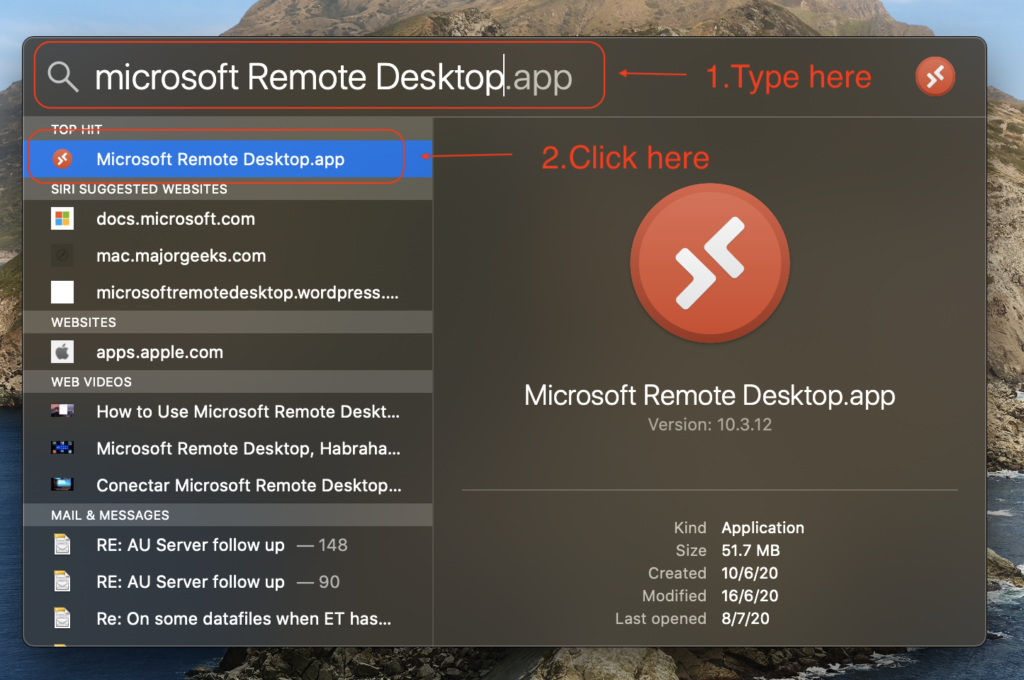The height and width of the screenshot is (680, 1024).
Task: Open Microsoft Remote Desktop.app top hit
Action: [x=228, y=159]
